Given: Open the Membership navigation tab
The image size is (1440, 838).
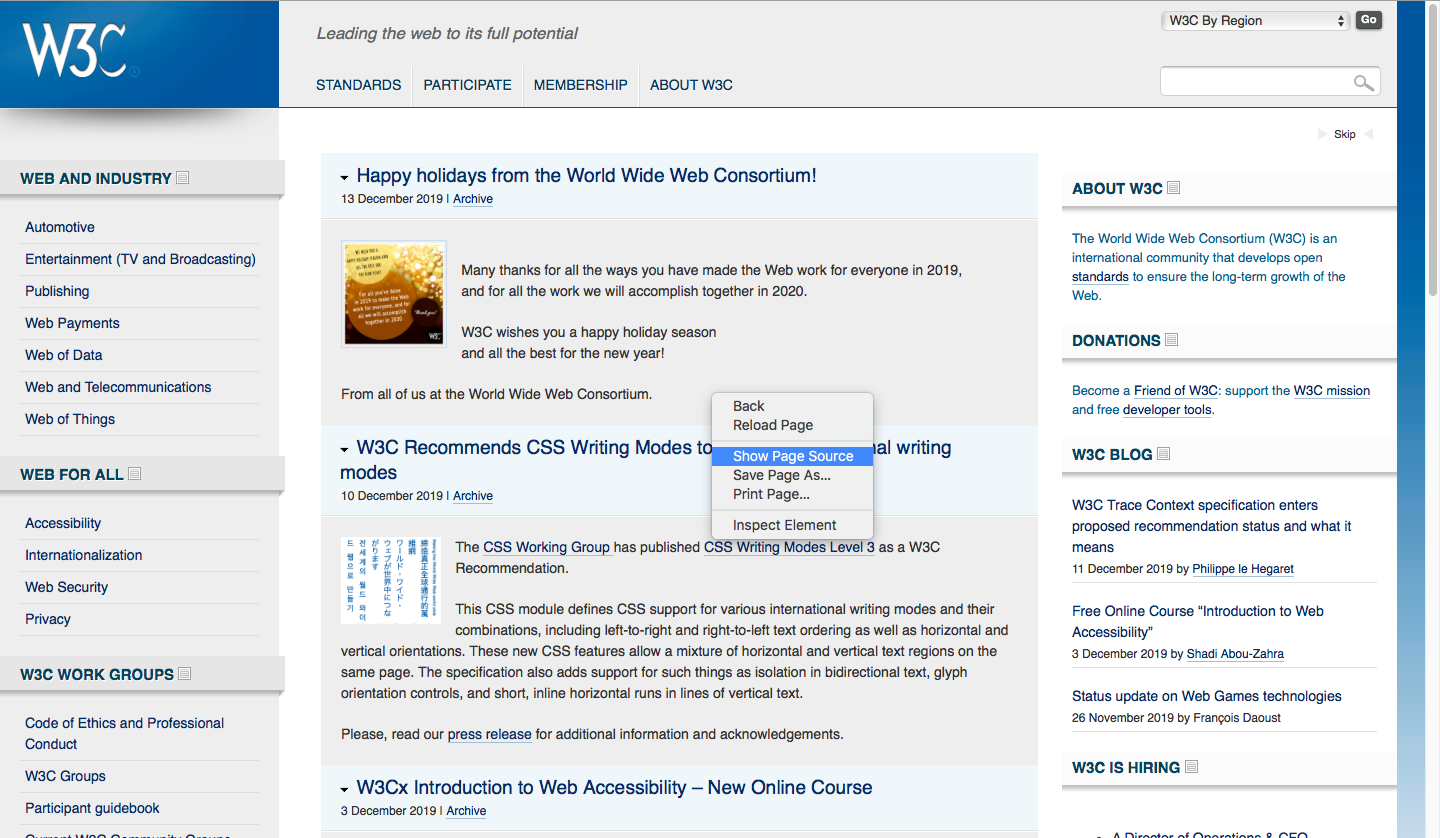Looking at the screenshot, I should pos(580,85).
